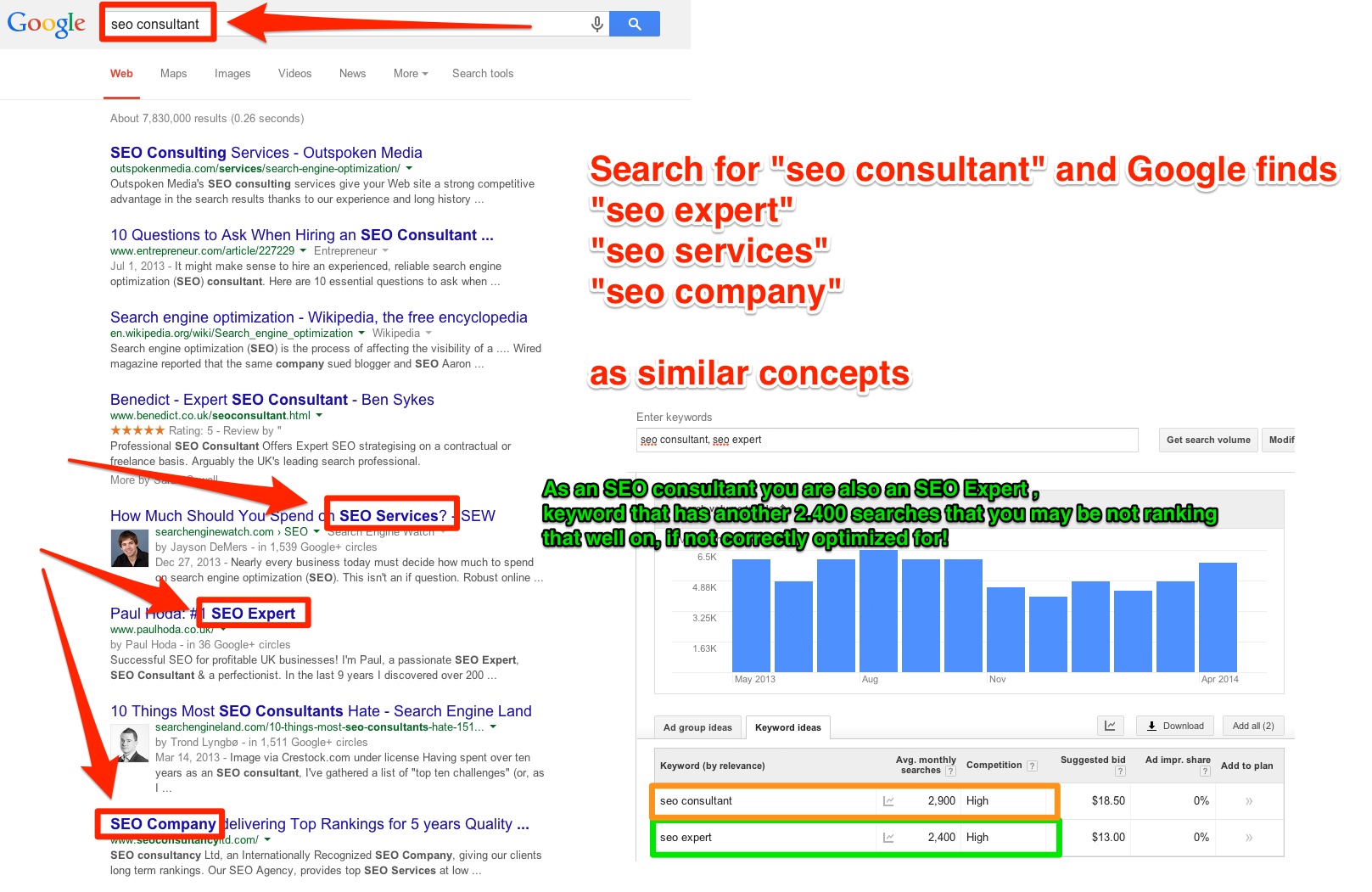Expand arrow next to Wikipedia result URL
The width and height of the screenshot is (1372, 892).
(361, 334)
